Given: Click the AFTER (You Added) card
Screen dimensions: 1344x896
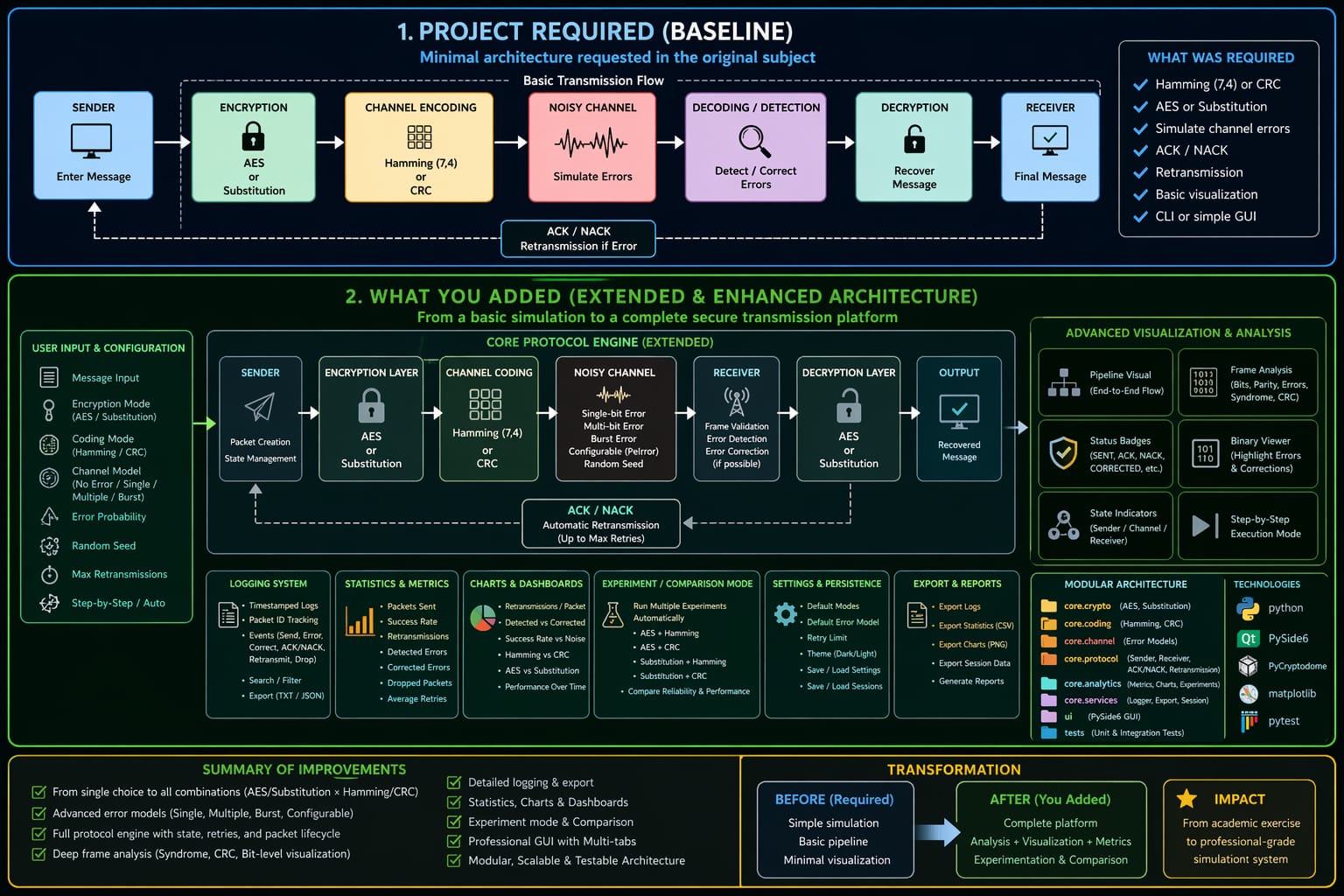Looking at the screenshot, I should pyautogui.click(x=1051, y=829).
